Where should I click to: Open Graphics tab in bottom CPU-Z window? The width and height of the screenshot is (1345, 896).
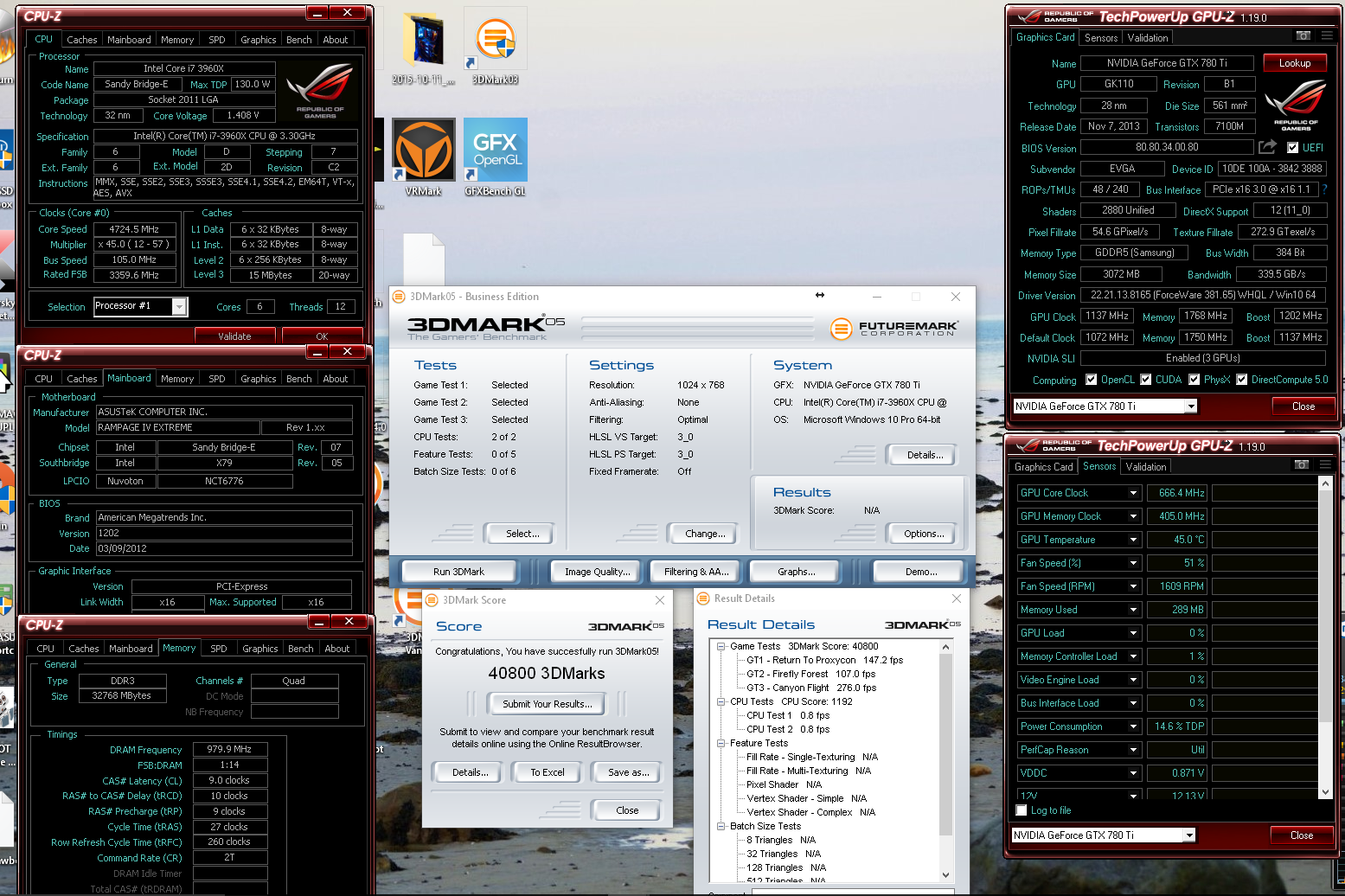[x=260, y=649]
